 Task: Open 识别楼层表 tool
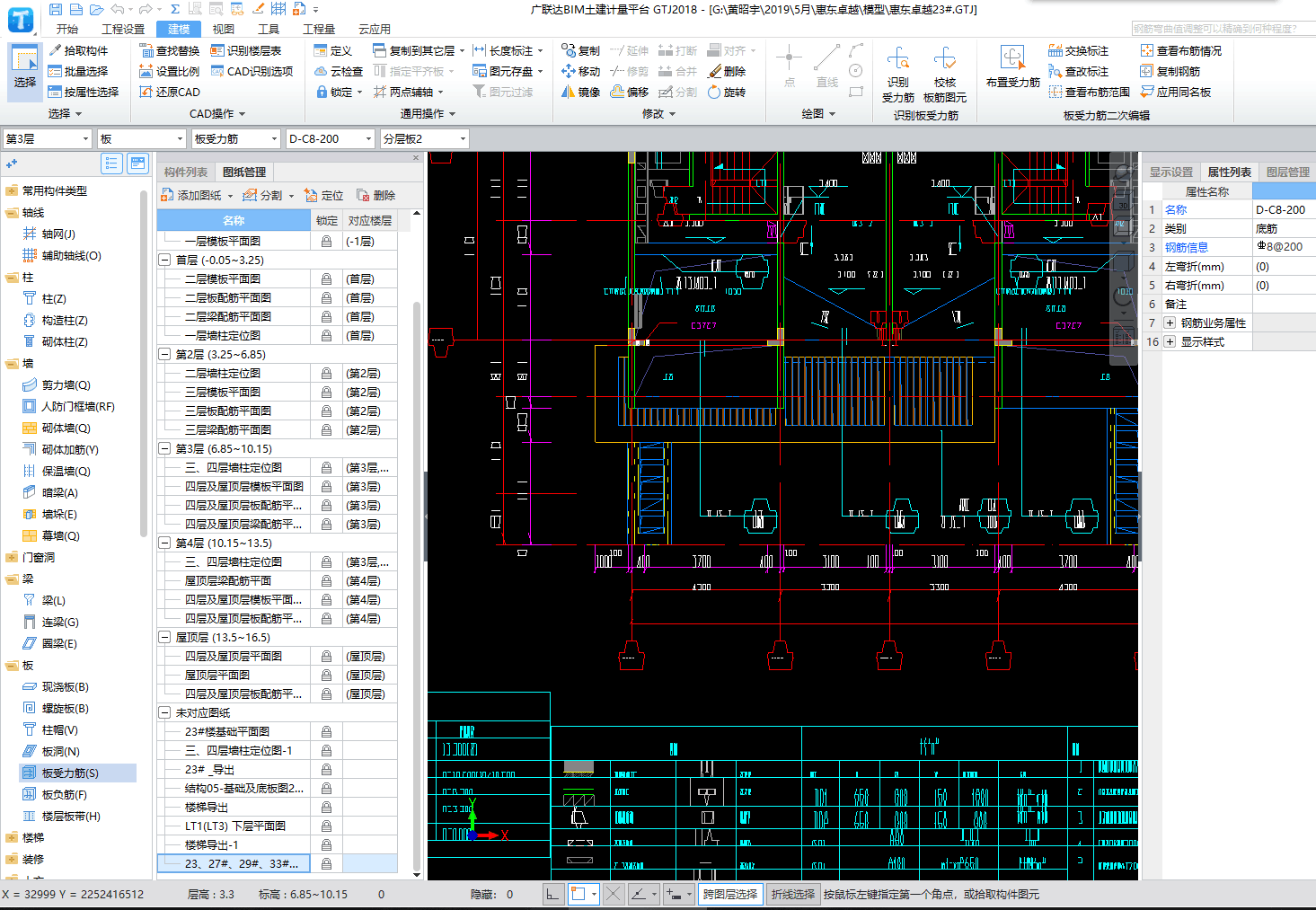click(x=246, y=50)
